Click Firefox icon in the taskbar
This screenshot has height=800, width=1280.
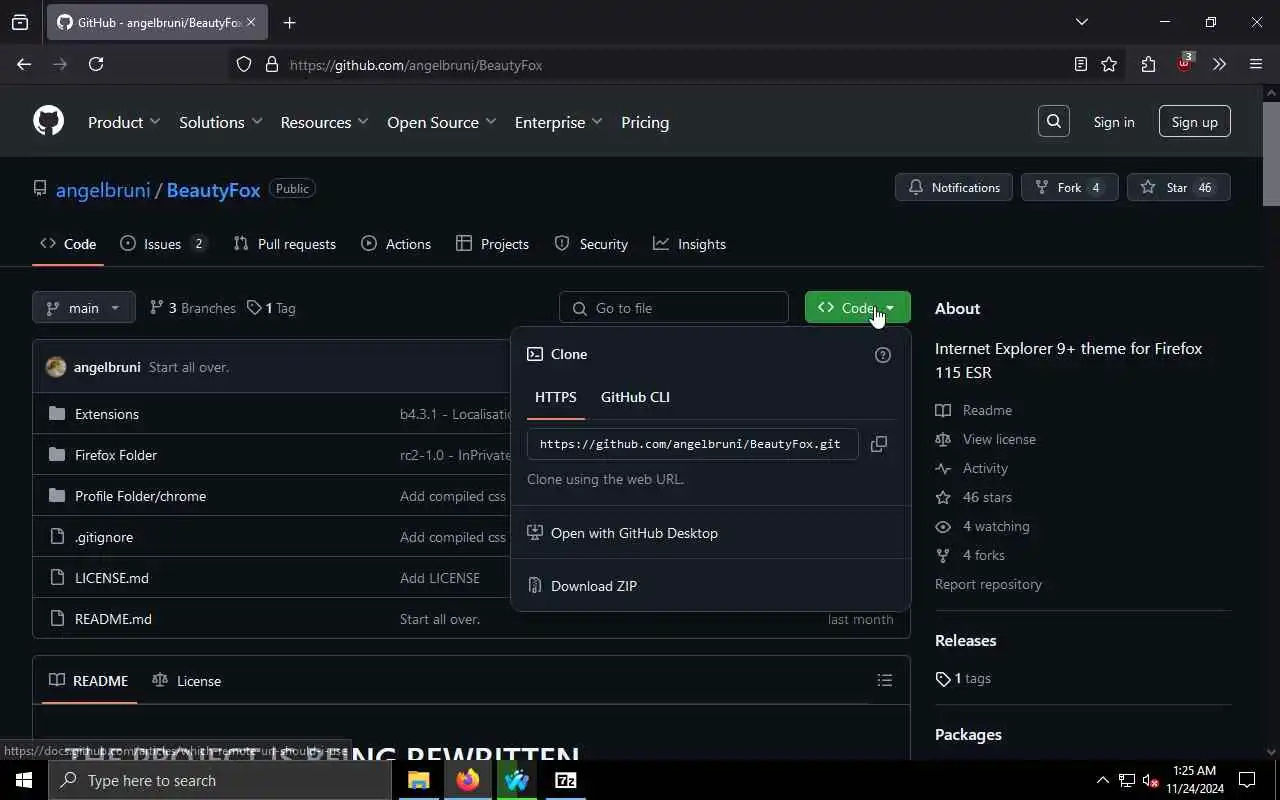tap(467, 780)
